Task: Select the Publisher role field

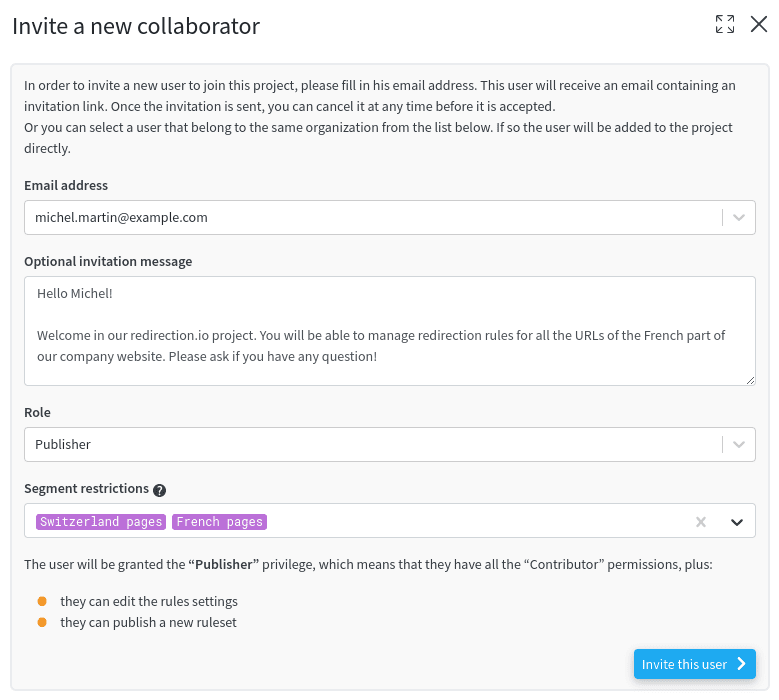Action: coord(373,445)
